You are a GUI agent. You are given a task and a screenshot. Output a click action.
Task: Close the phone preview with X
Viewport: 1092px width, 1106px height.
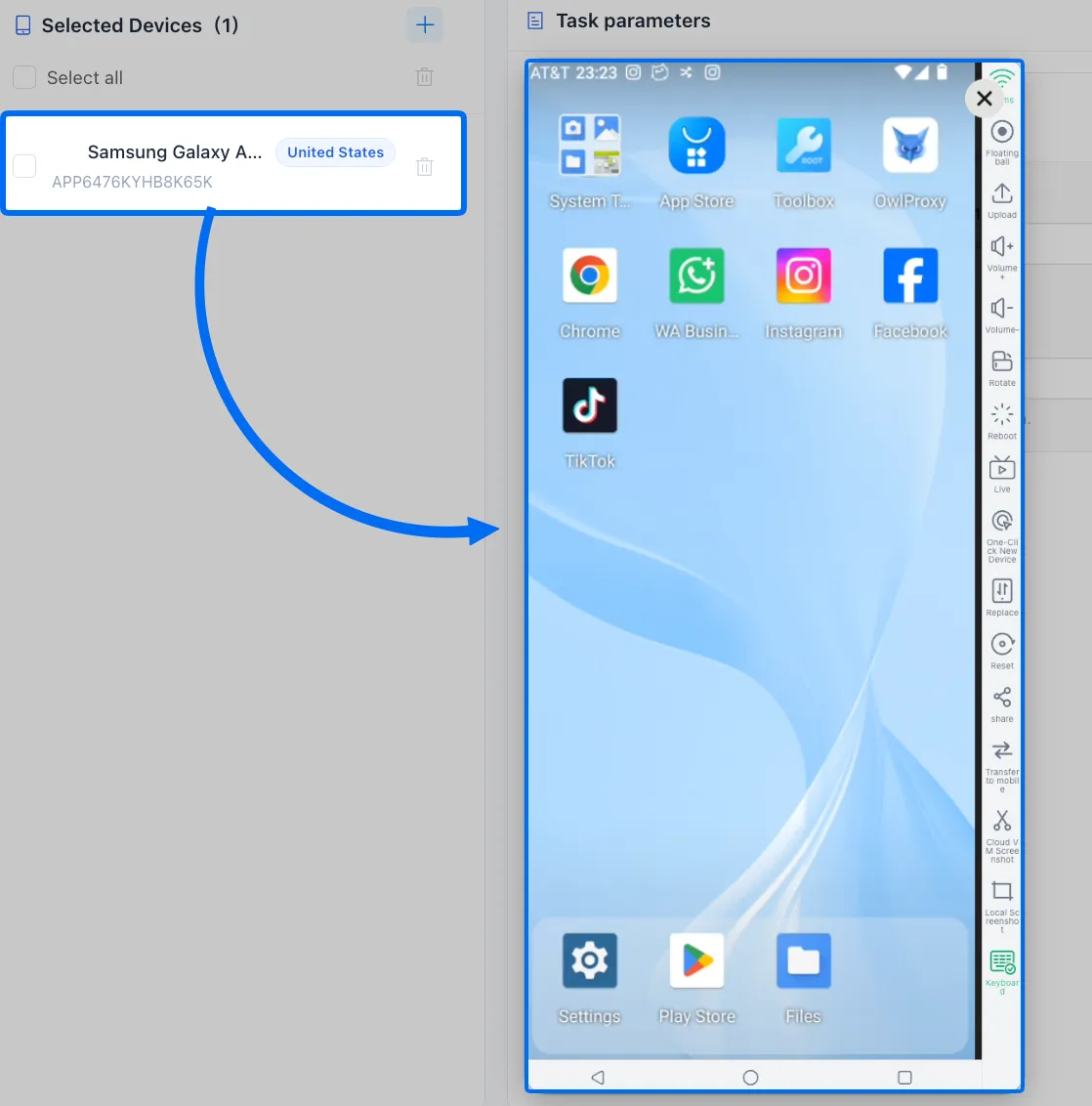pyautogui.click(x=985, y=98)
